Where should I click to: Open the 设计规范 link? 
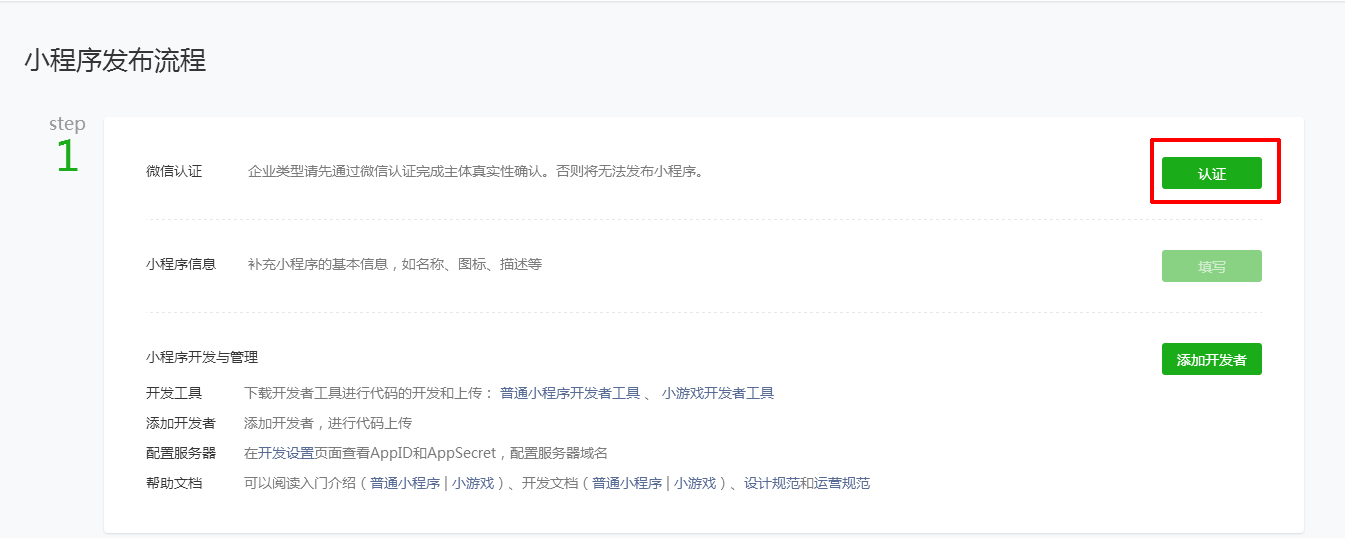(x=772, y=483)
